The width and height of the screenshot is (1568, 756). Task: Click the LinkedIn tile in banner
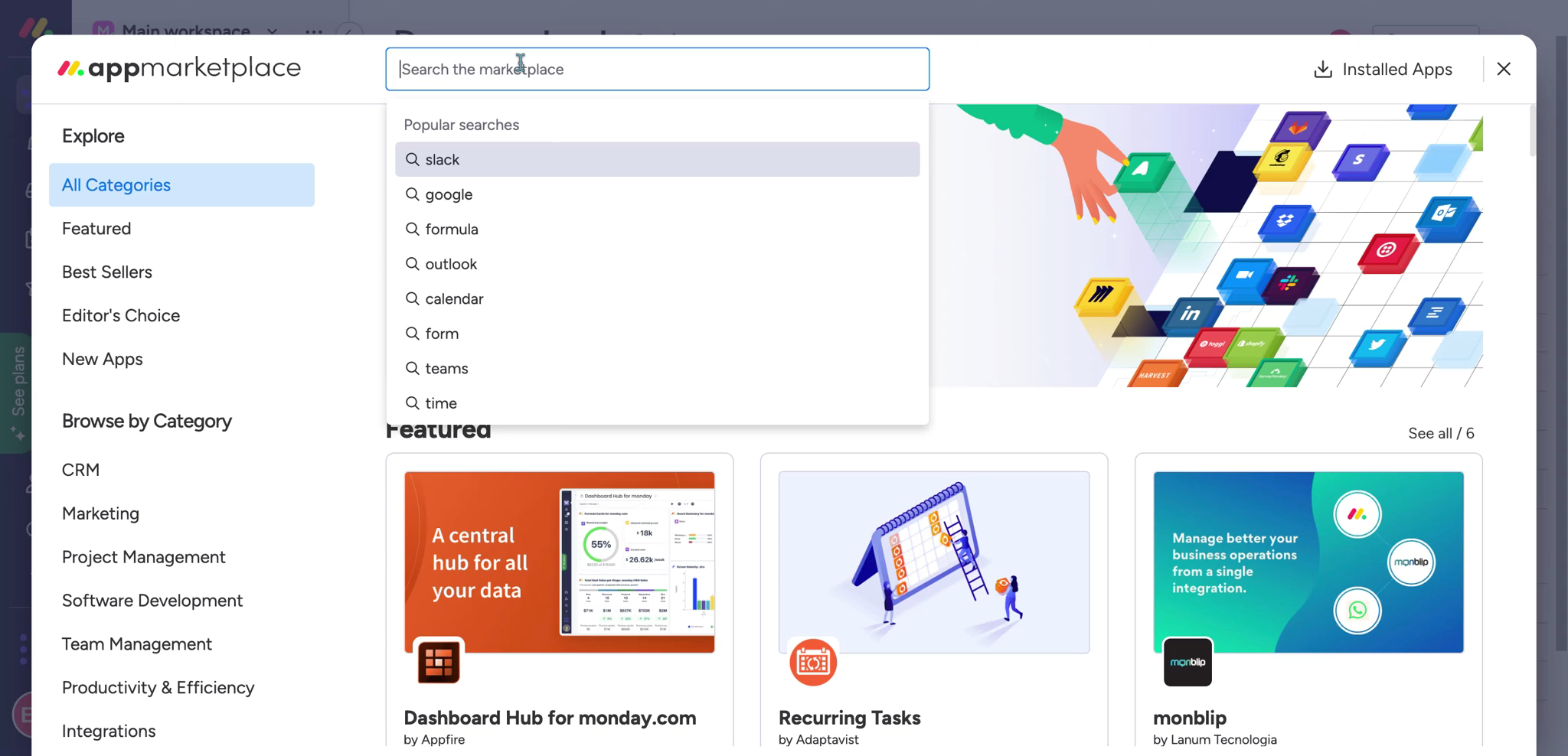[x=1191, y=314]
